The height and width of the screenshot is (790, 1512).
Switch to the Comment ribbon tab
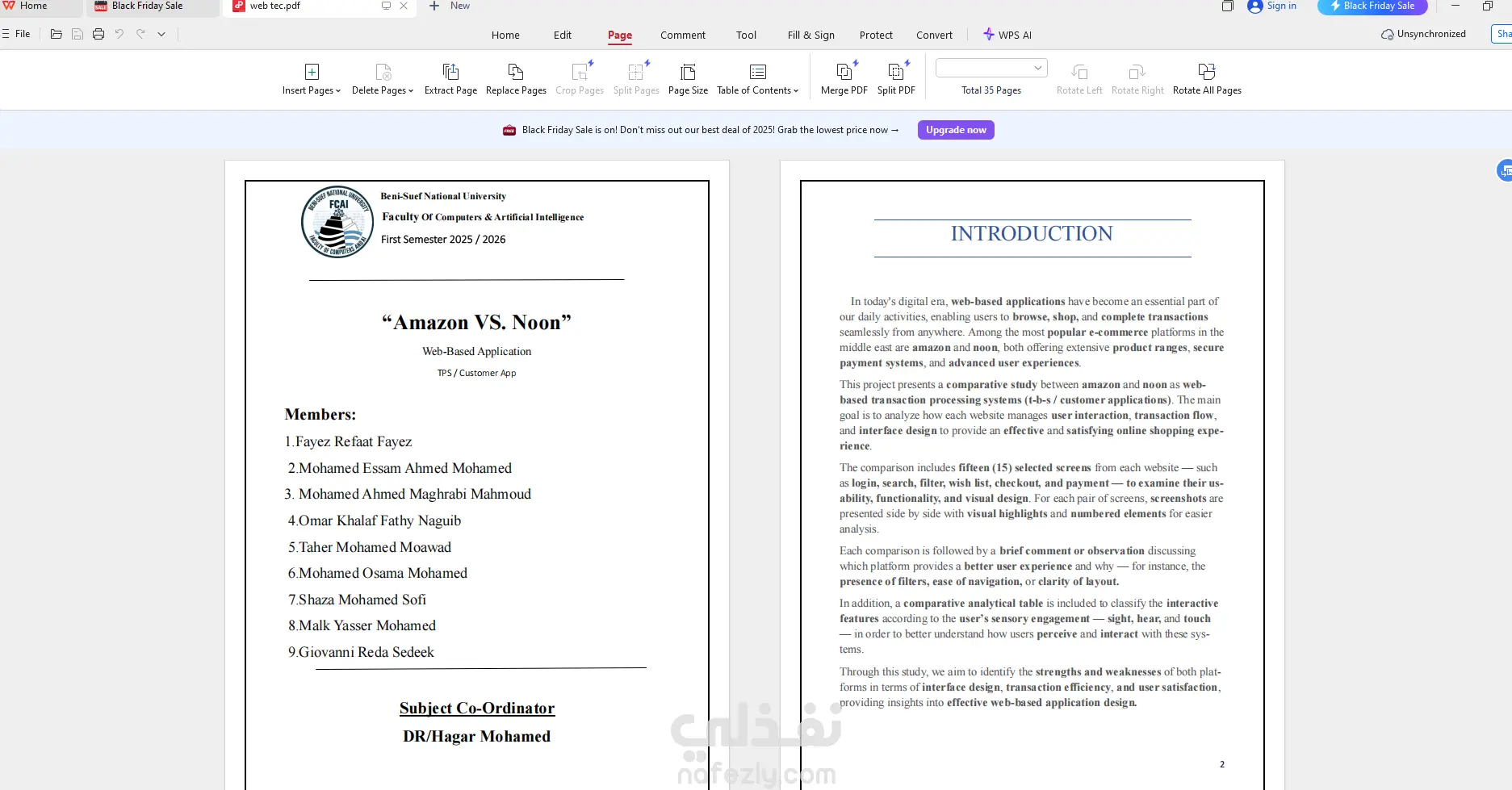[683, 35]
